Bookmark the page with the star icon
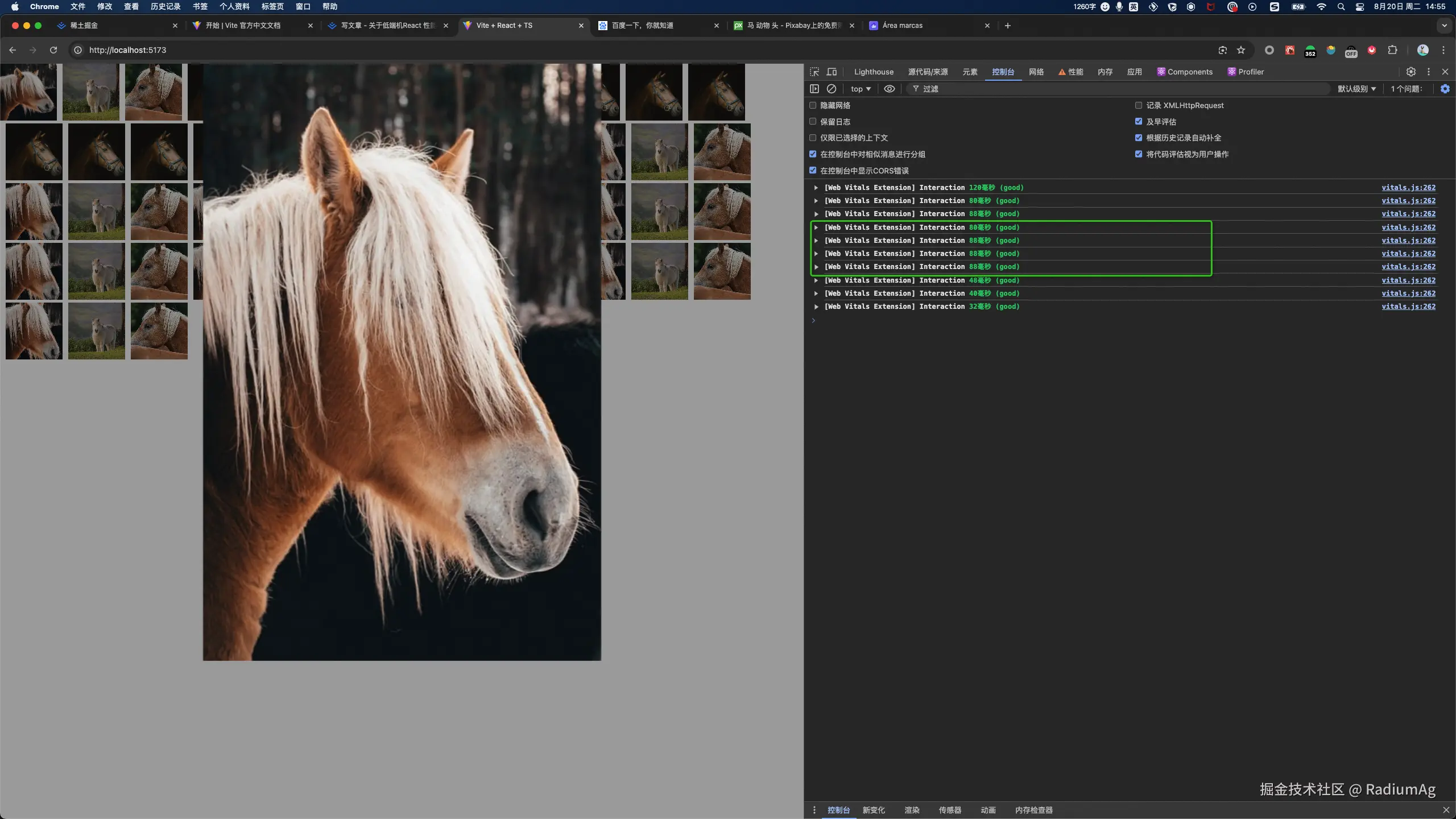Image resolution: width=1456 pixels, height=819 pixels. click(x=1241, y=50)
